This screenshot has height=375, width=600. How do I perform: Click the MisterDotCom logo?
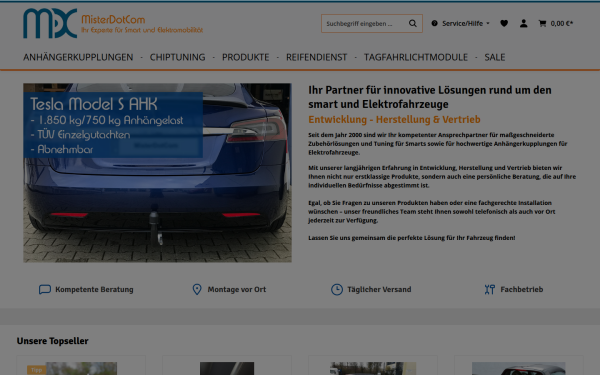pos(113,23)
